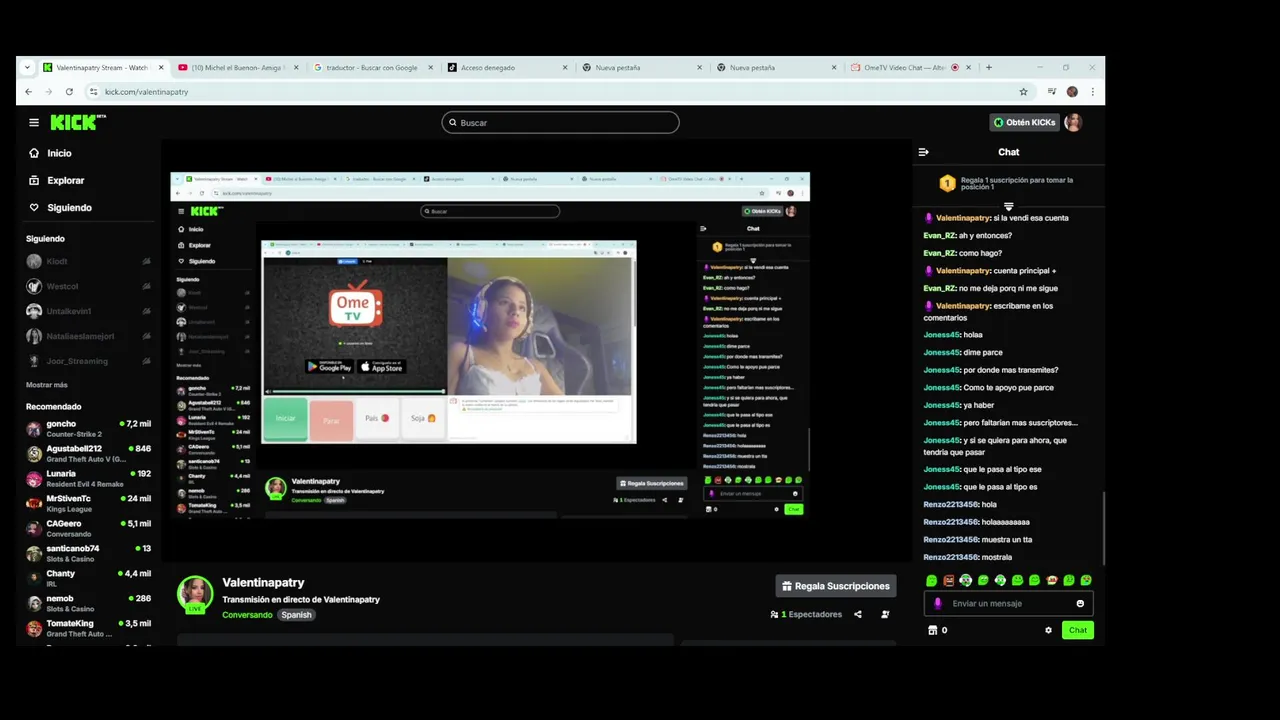Click the follow user icon
1280x720 pixels.
pos(885,614)
